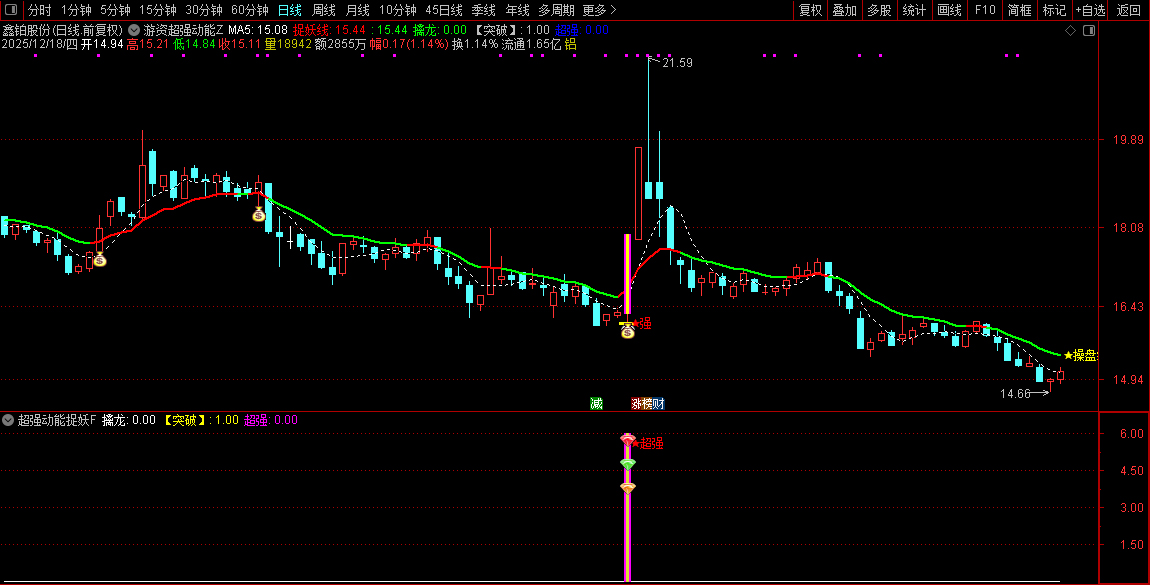Viewport: 1150px width, 585px height.
Task: Click the diamond icon near the chart corner
Action: point(1070,31)
